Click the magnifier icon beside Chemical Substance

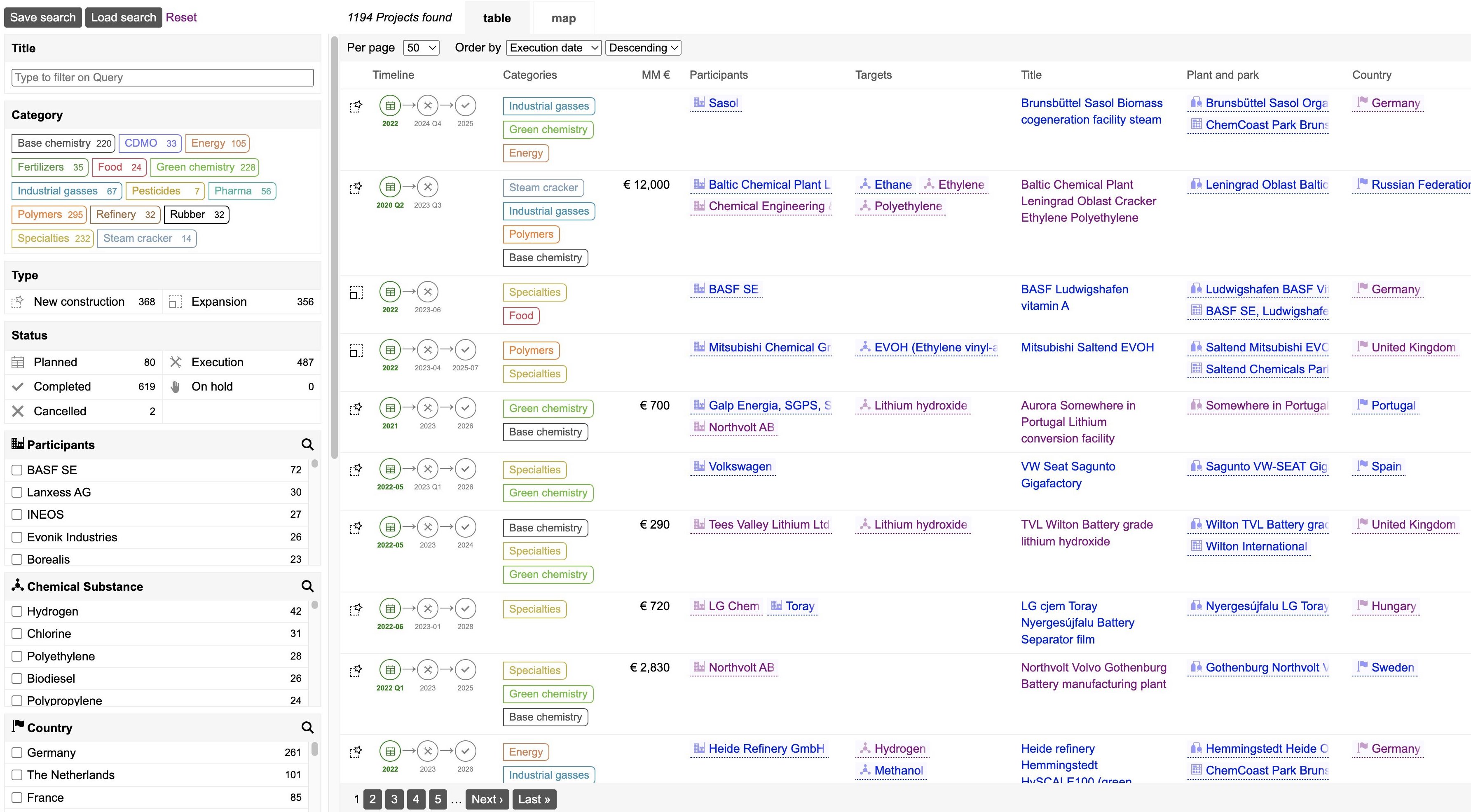(x=308, y=586)
